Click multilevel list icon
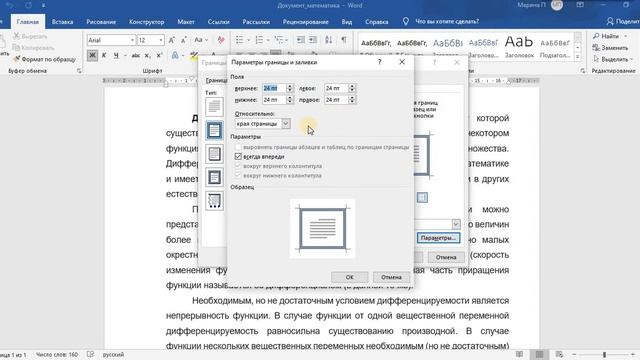This screenshot has height=360, width=640. coord(278,40)
